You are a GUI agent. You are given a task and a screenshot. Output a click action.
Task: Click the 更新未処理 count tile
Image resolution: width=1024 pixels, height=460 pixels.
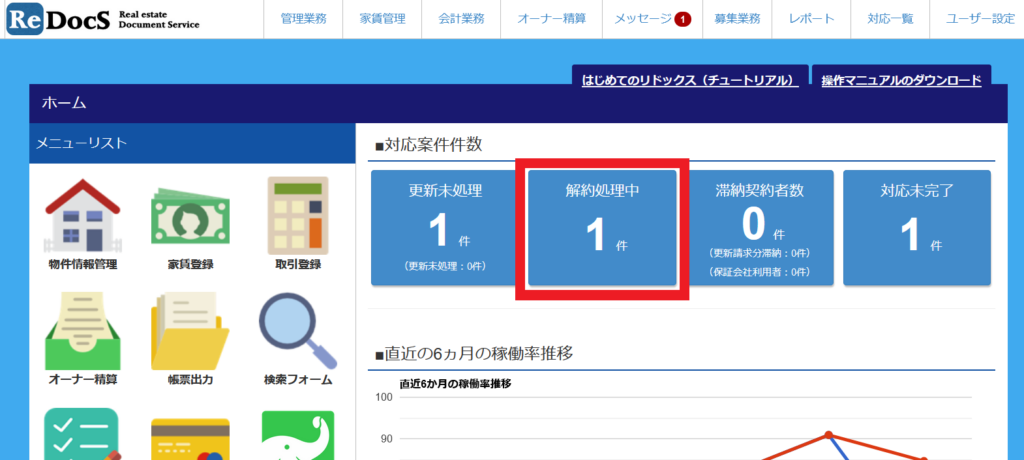click(445, 227)
